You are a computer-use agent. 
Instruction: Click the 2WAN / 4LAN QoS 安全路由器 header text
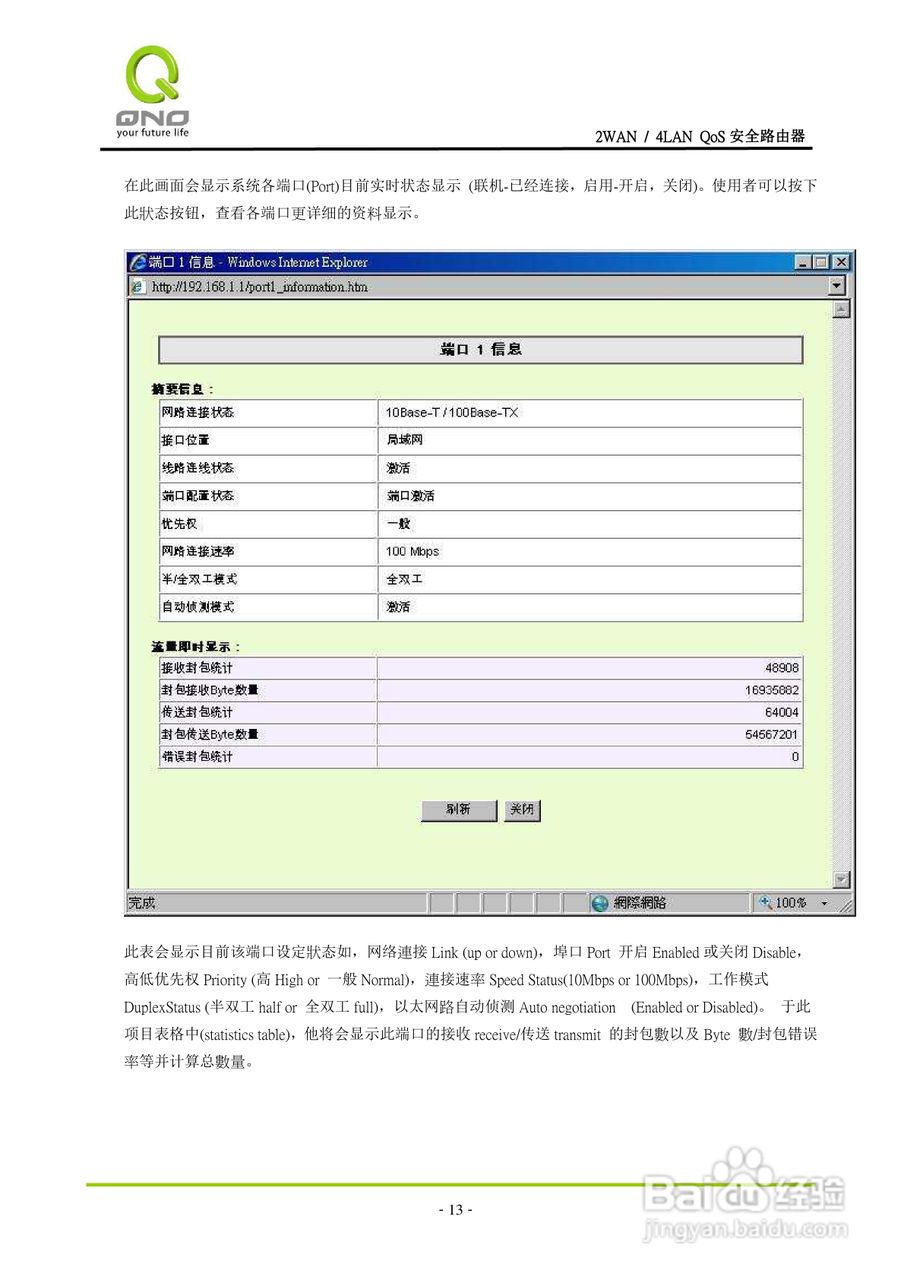(x=700, y=137)
